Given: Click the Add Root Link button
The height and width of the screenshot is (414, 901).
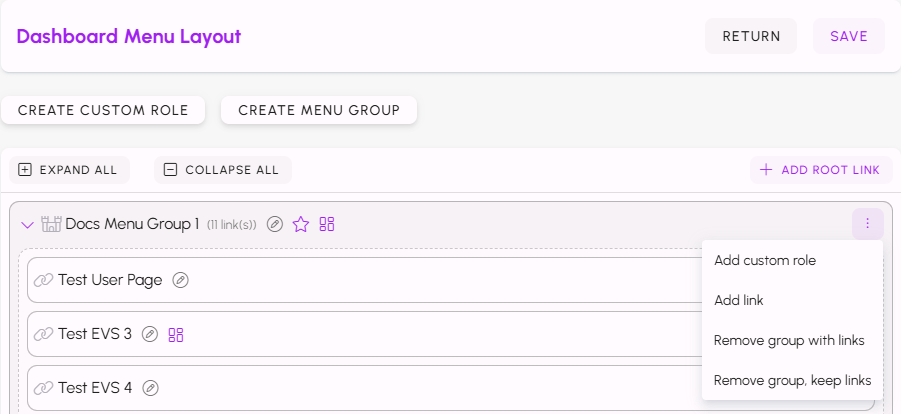Looking at the screenshot, I should click(820, 170).
